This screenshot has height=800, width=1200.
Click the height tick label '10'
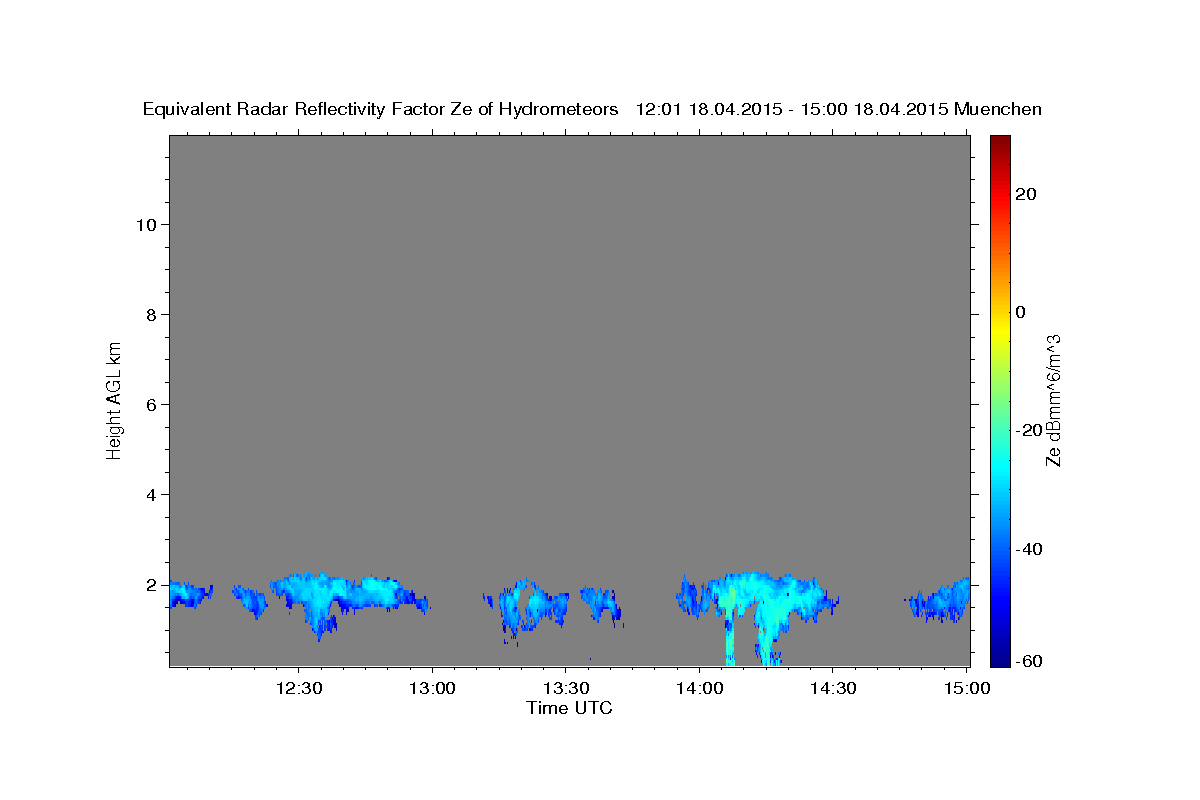[148, 225]
